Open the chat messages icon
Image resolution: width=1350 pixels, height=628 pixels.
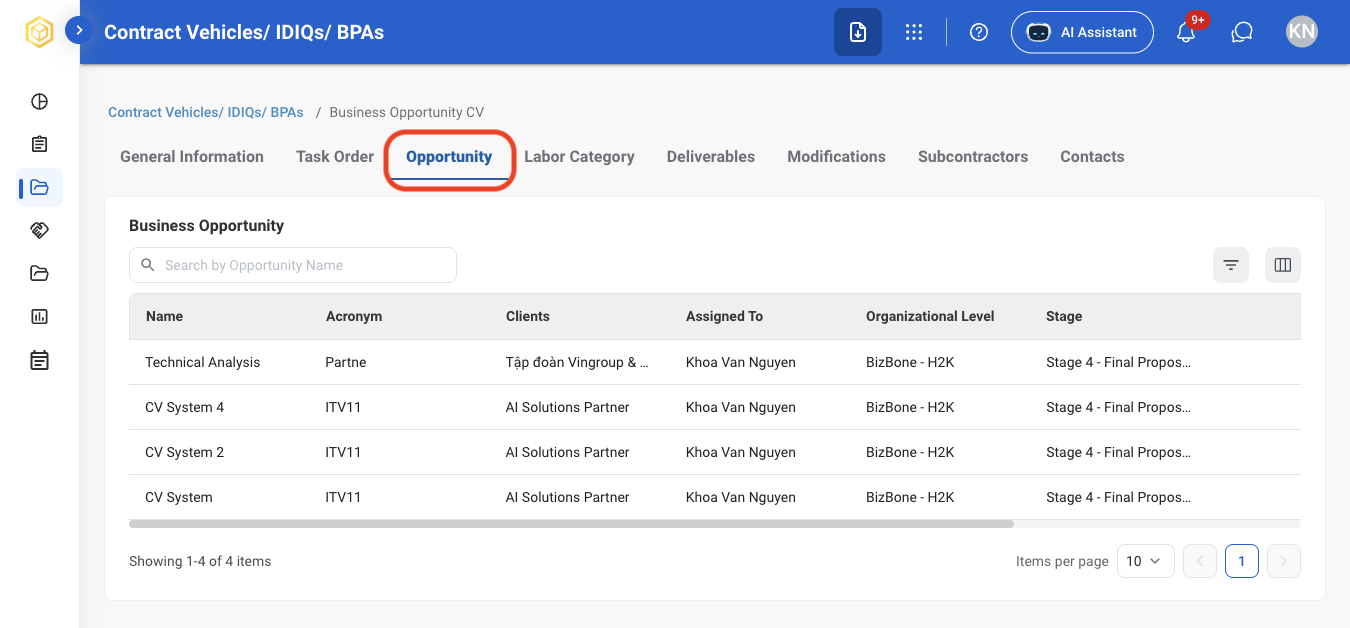1242,32
